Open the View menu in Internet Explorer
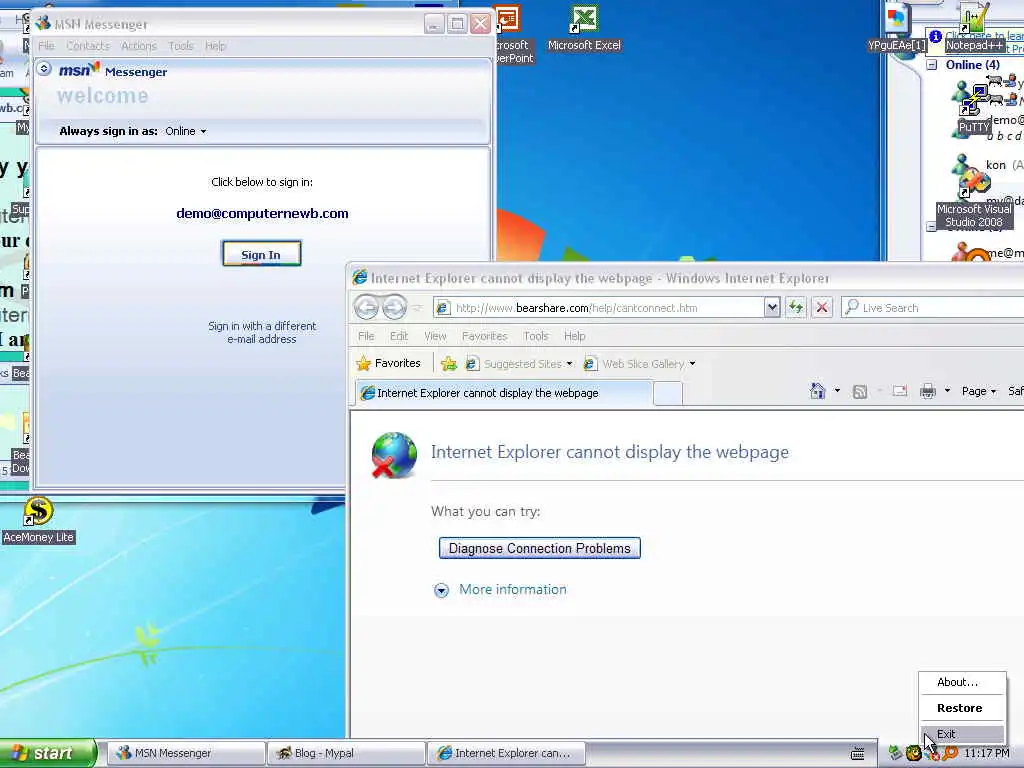The image size is (1024, 768). click(435, 336)
